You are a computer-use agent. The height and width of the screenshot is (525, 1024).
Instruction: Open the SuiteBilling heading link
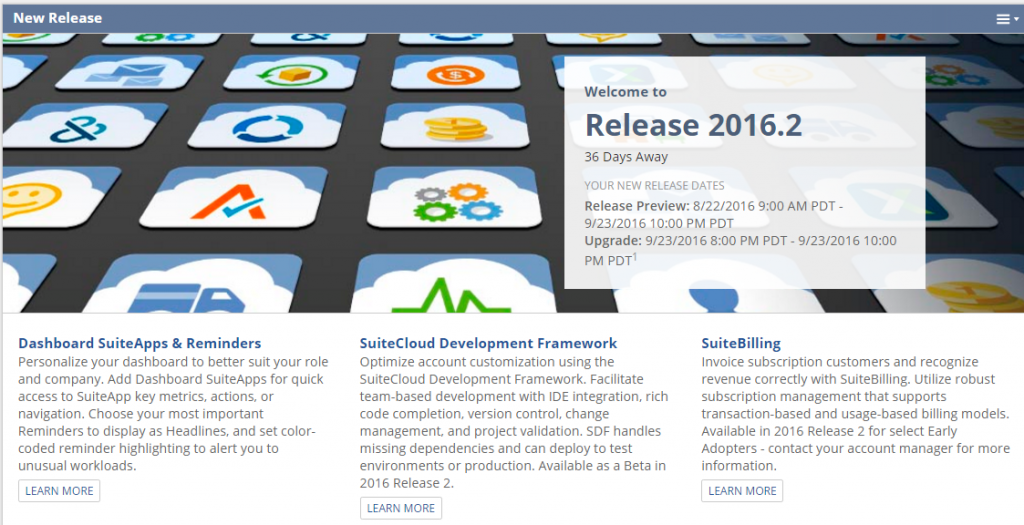tap(741, 343)
